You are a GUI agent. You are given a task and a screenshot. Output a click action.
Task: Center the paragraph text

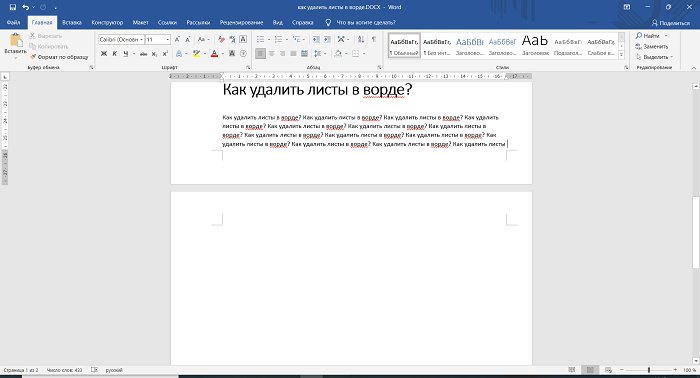(x=271, y=54)
